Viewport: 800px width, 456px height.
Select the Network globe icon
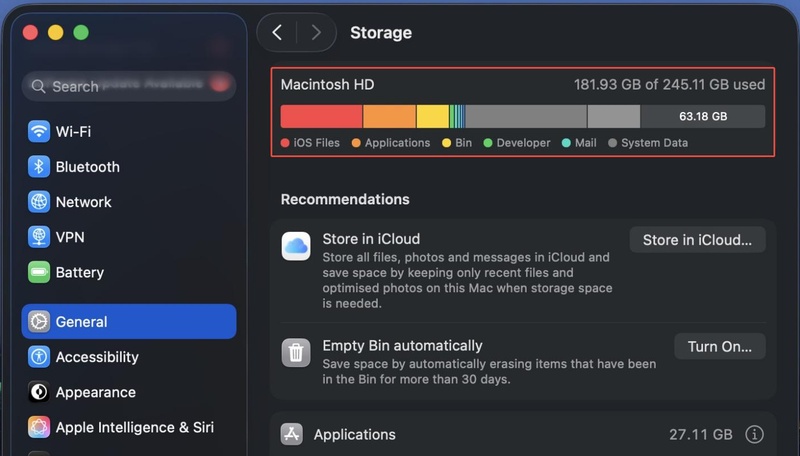pos(39,201)
